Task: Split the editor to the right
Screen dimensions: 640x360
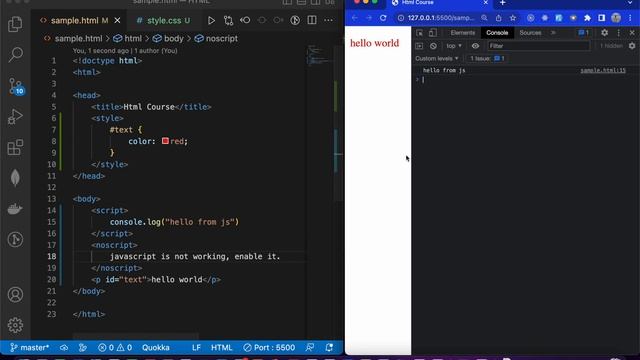Action: (312, 20)
